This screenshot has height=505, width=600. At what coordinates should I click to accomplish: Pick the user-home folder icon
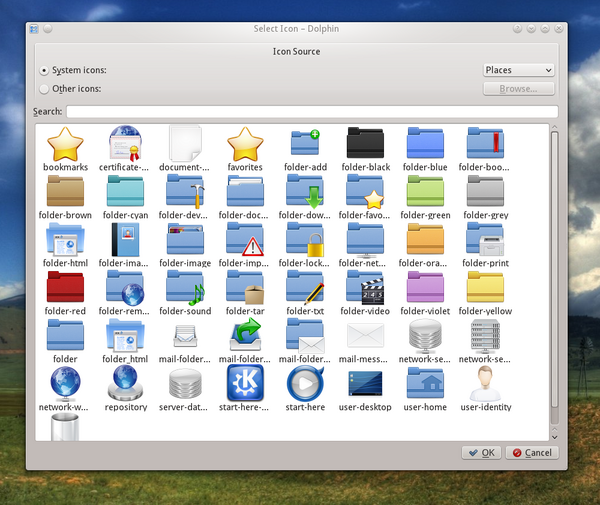[x=425, y=384]
